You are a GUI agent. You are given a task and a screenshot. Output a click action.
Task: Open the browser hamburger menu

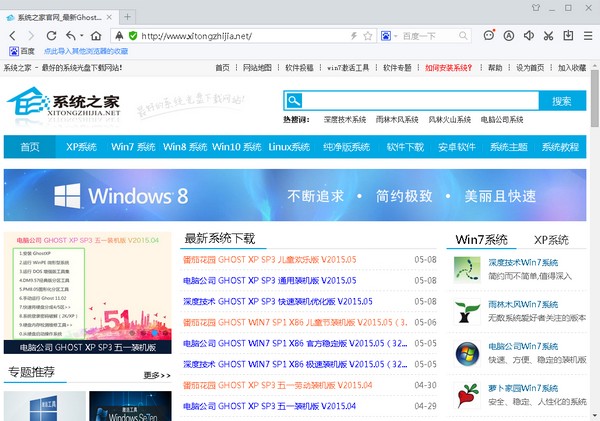point(588,36)
